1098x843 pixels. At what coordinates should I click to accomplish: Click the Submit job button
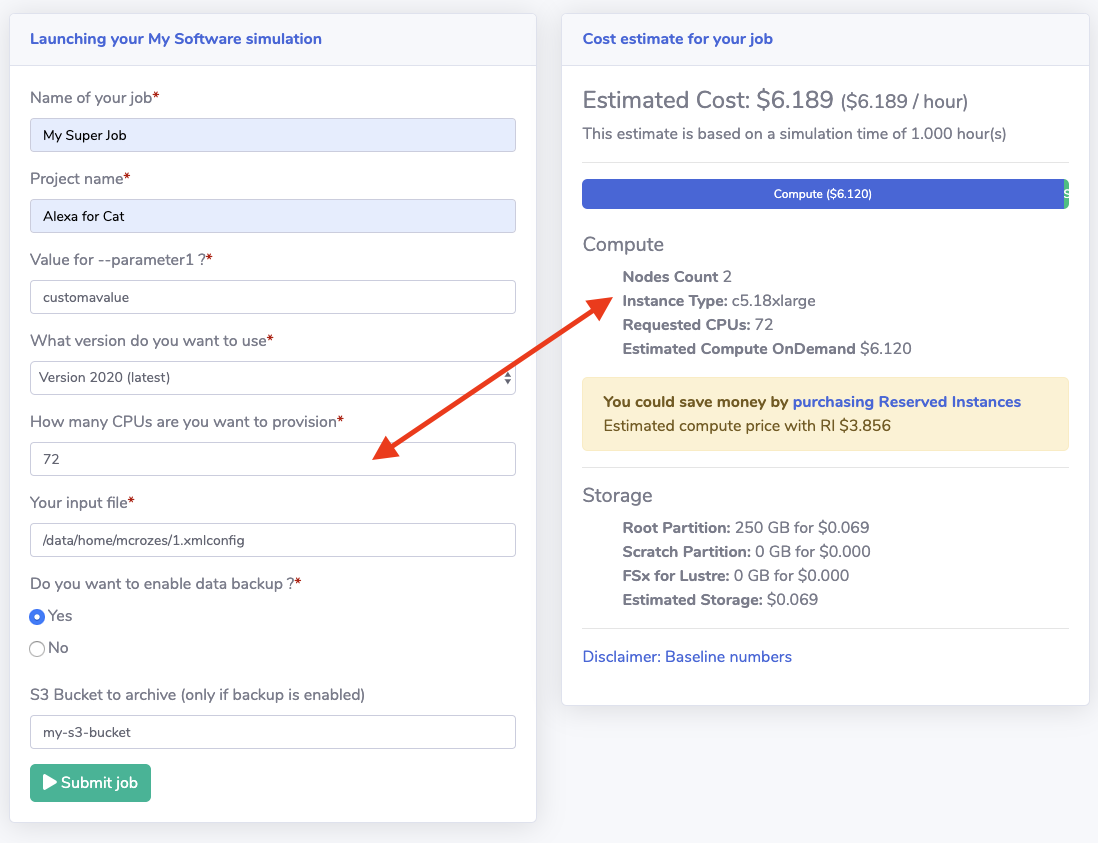(90, 783)
